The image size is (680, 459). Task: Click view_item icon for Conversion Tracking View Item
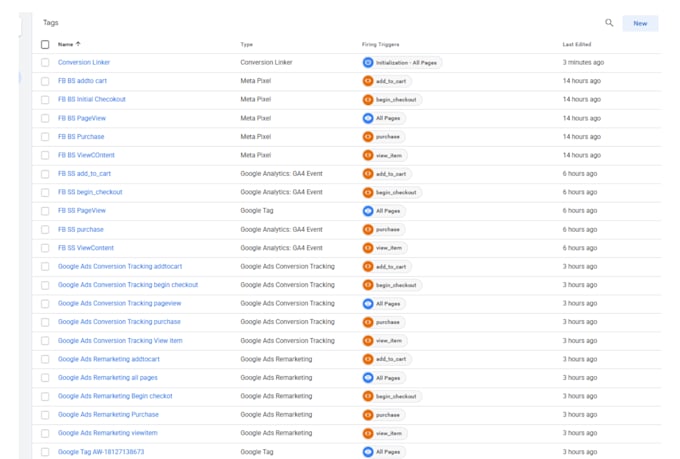pos(368,341)
